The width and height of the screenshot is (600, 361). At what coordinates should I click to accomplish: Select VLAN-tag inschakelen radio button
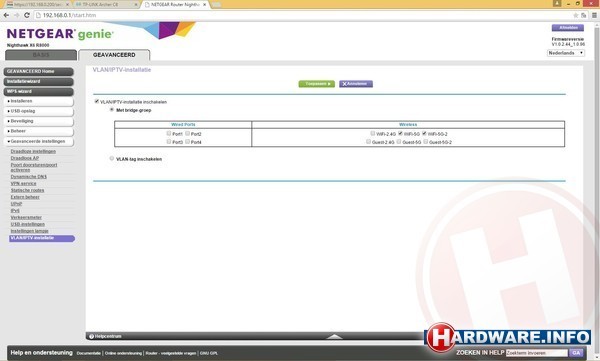112,158
